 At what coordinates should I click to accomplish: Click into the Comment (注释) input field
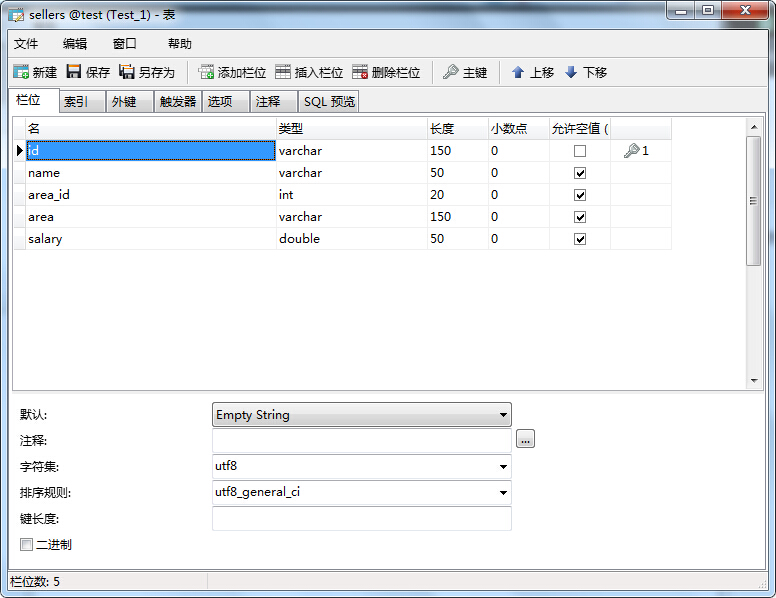[361, 440]
